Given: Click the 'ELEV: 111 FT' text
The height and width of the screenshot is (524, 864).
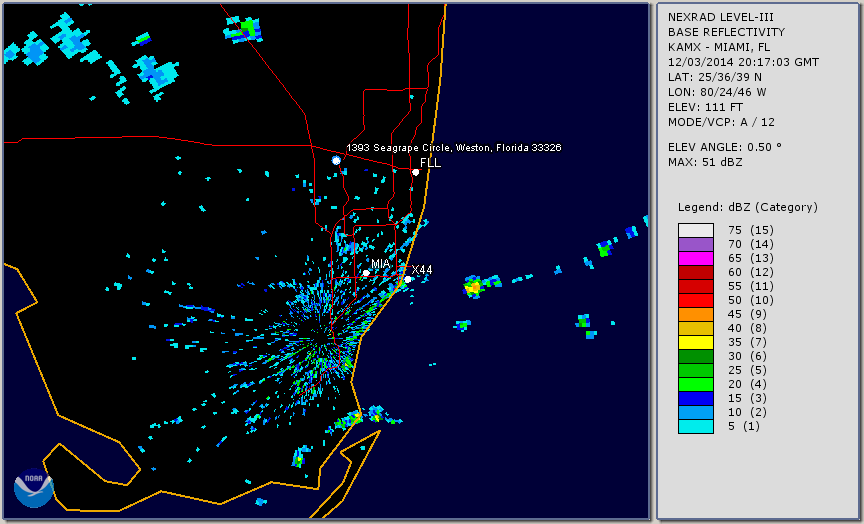Looking at the screenshot, I should [x=705, y=107].
